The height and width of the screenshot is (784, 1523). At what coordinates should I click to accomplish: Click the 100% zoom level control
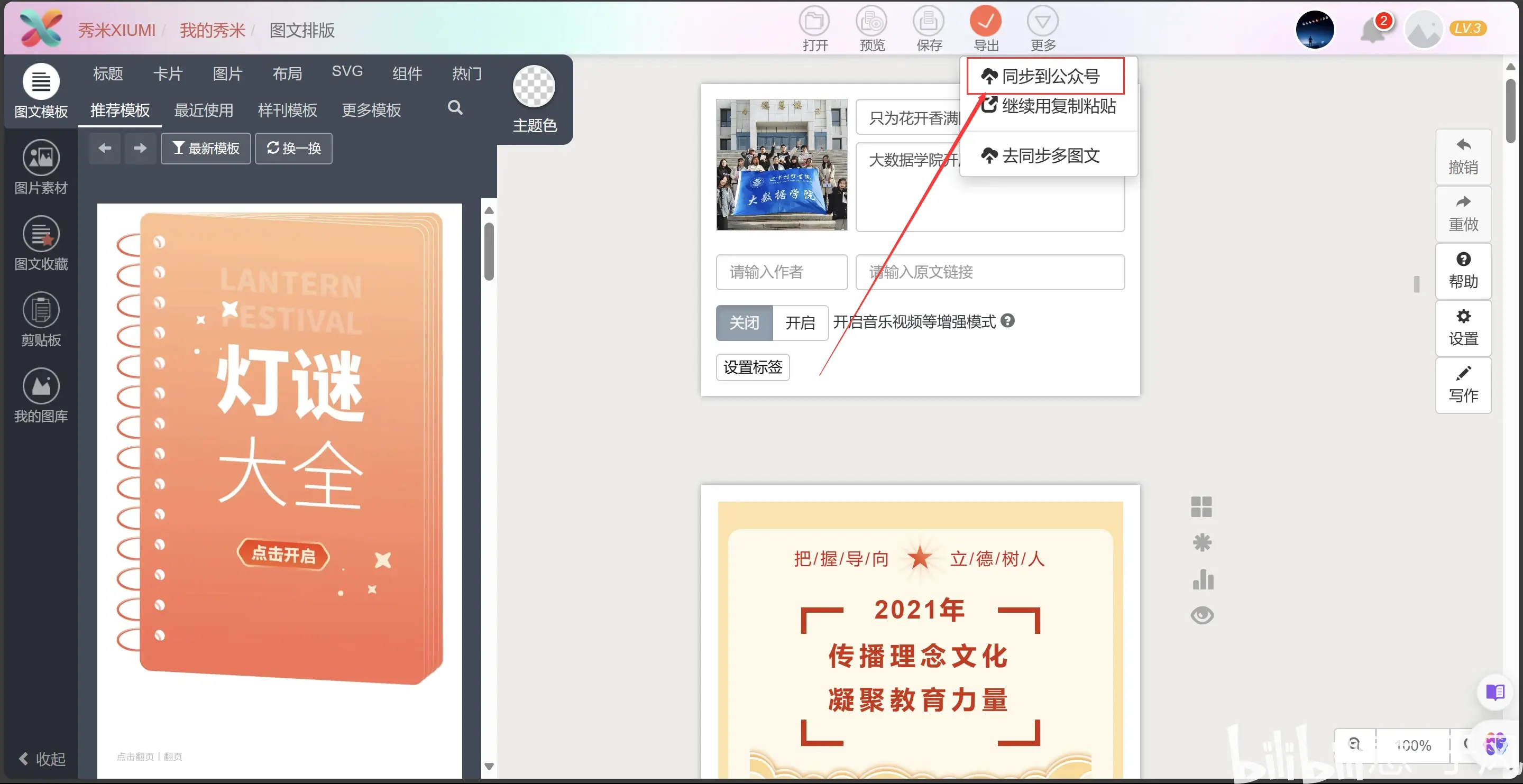pyautogui.click(x=1413, y=745)
